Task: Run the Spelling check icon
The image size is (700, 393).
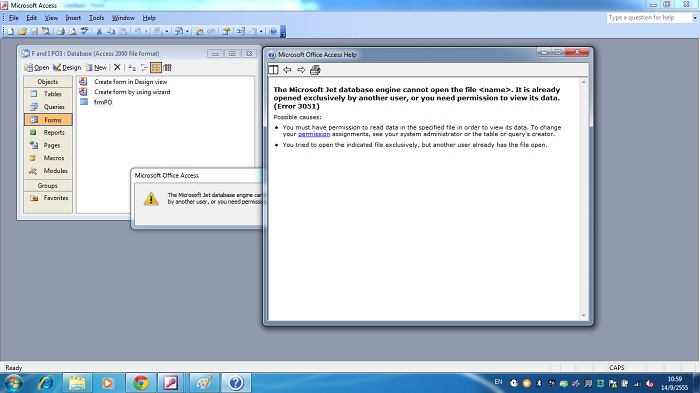Action: click(x=85, y=31)
